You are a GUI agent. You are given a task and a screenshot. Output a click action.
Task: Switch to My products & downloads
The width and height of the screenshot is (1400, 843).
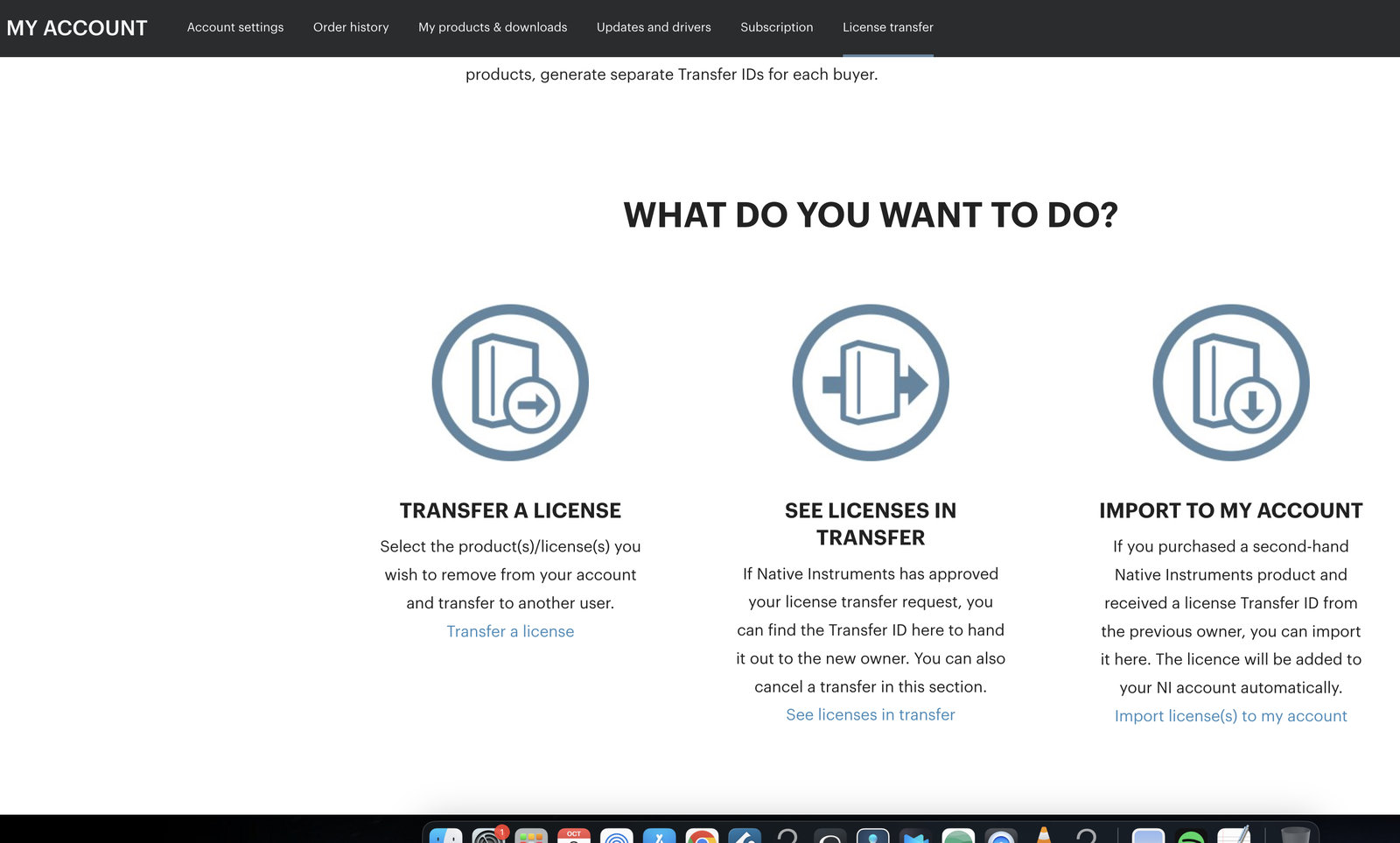[493, 27]
